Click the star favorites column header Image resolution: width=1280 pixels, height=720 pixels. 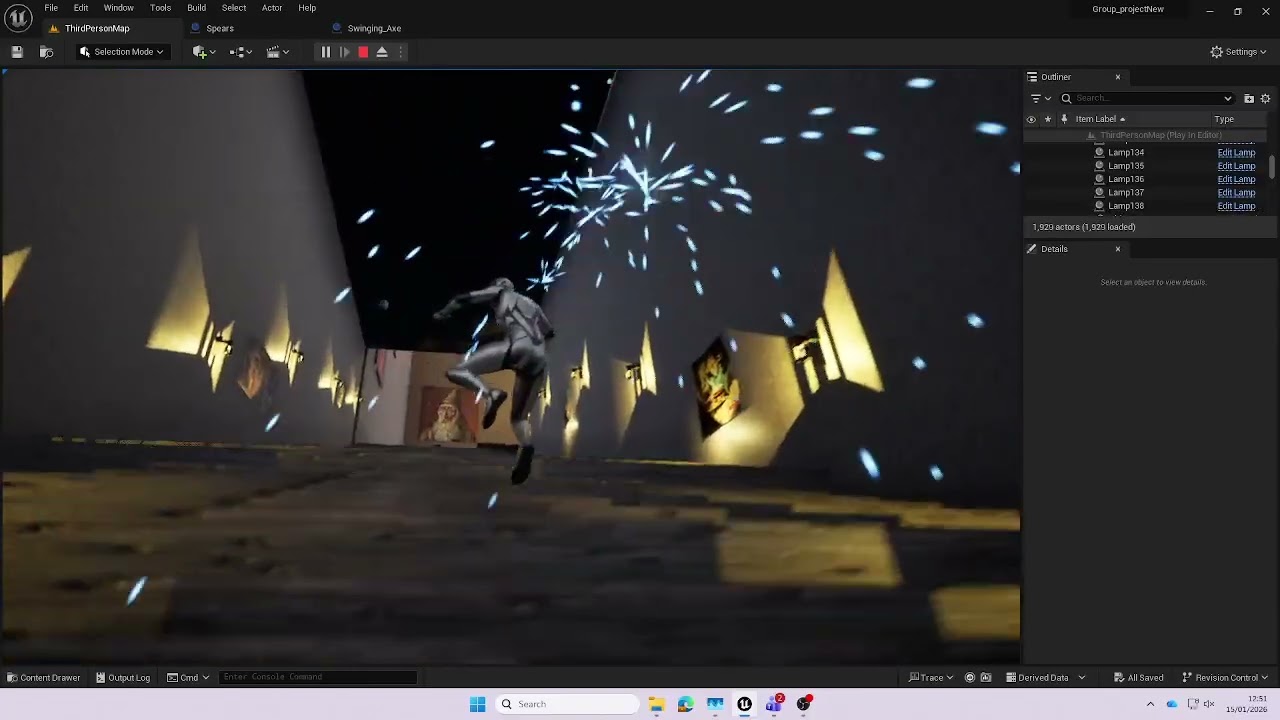point(1047,119)
